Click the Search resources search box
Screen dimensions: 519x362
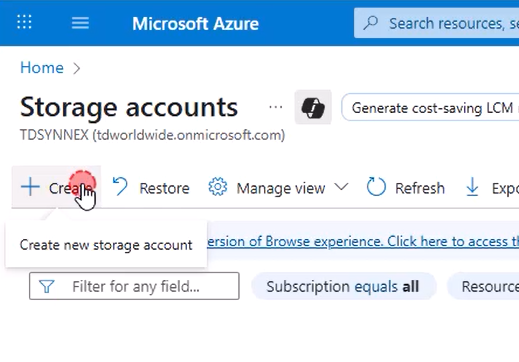point(436,23)
